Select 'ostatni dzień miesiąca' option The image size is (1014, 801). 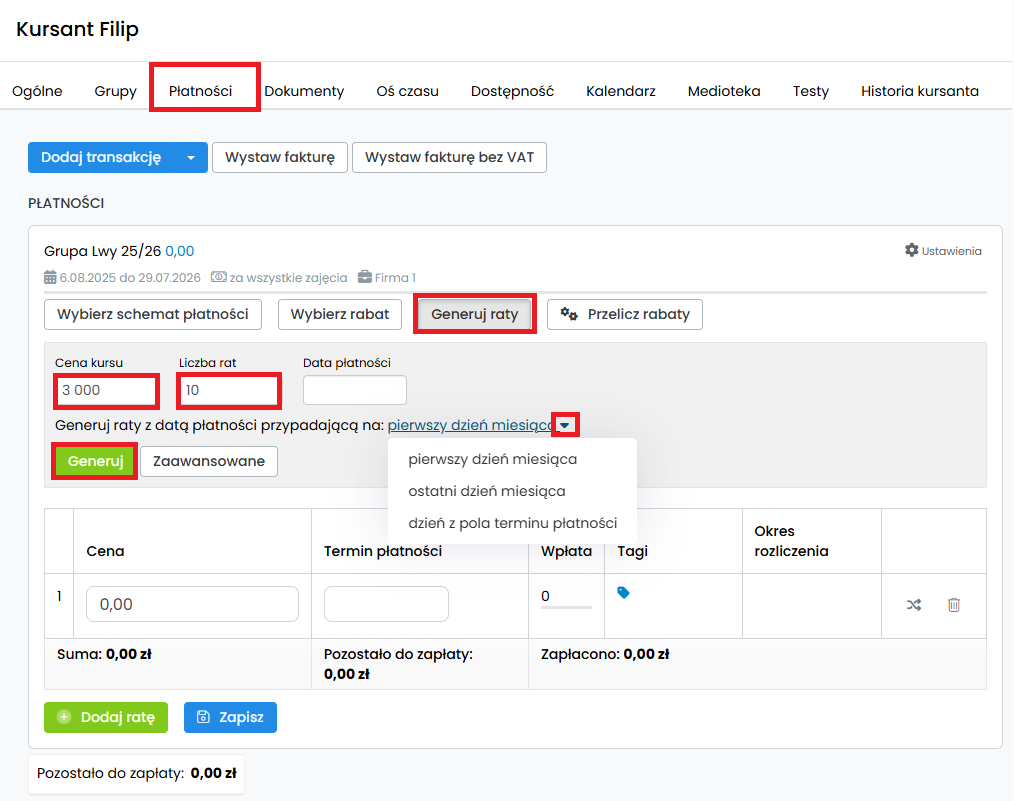coord(486,491)
